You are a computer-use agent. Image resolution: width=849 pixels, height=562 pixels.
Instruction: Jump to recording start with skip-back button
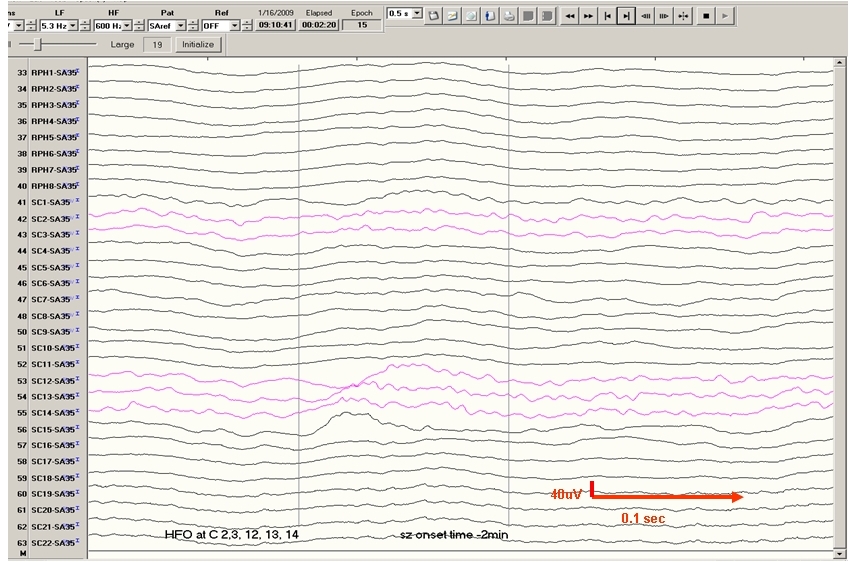coord(607,16)
